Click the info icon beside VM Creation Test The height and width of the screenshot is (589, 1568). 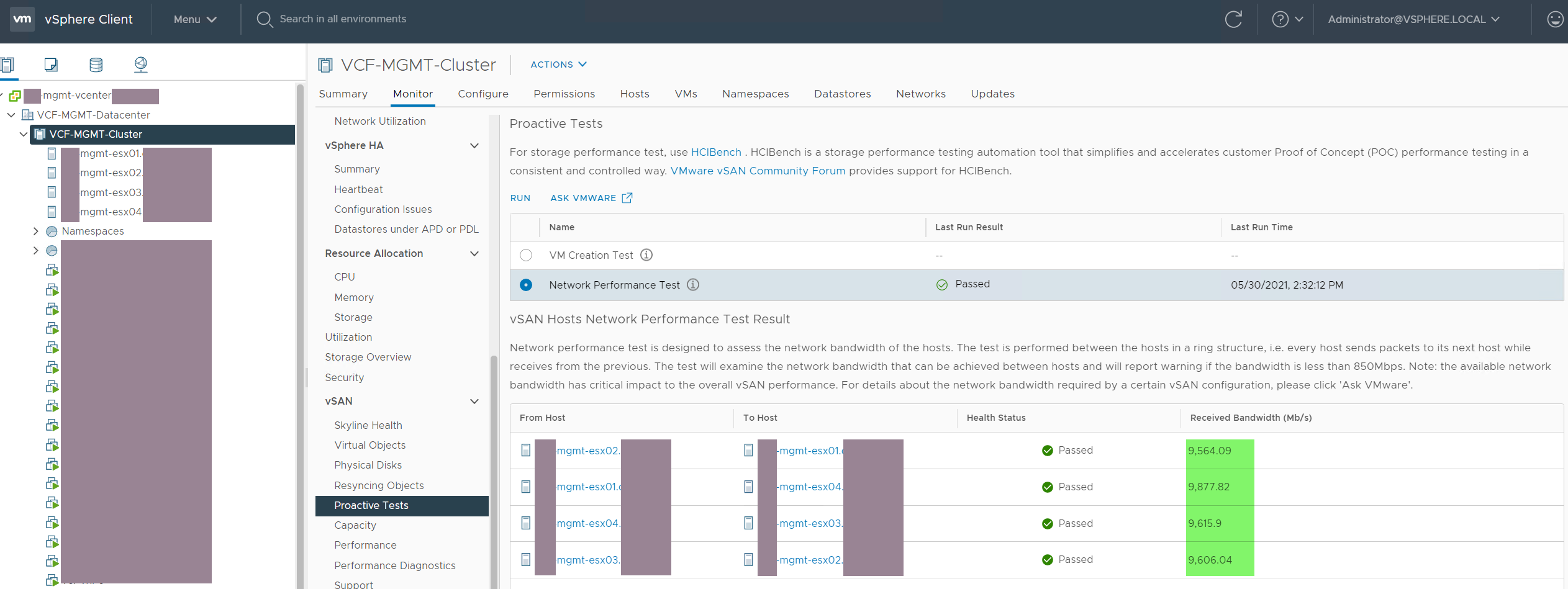[646, 255]
